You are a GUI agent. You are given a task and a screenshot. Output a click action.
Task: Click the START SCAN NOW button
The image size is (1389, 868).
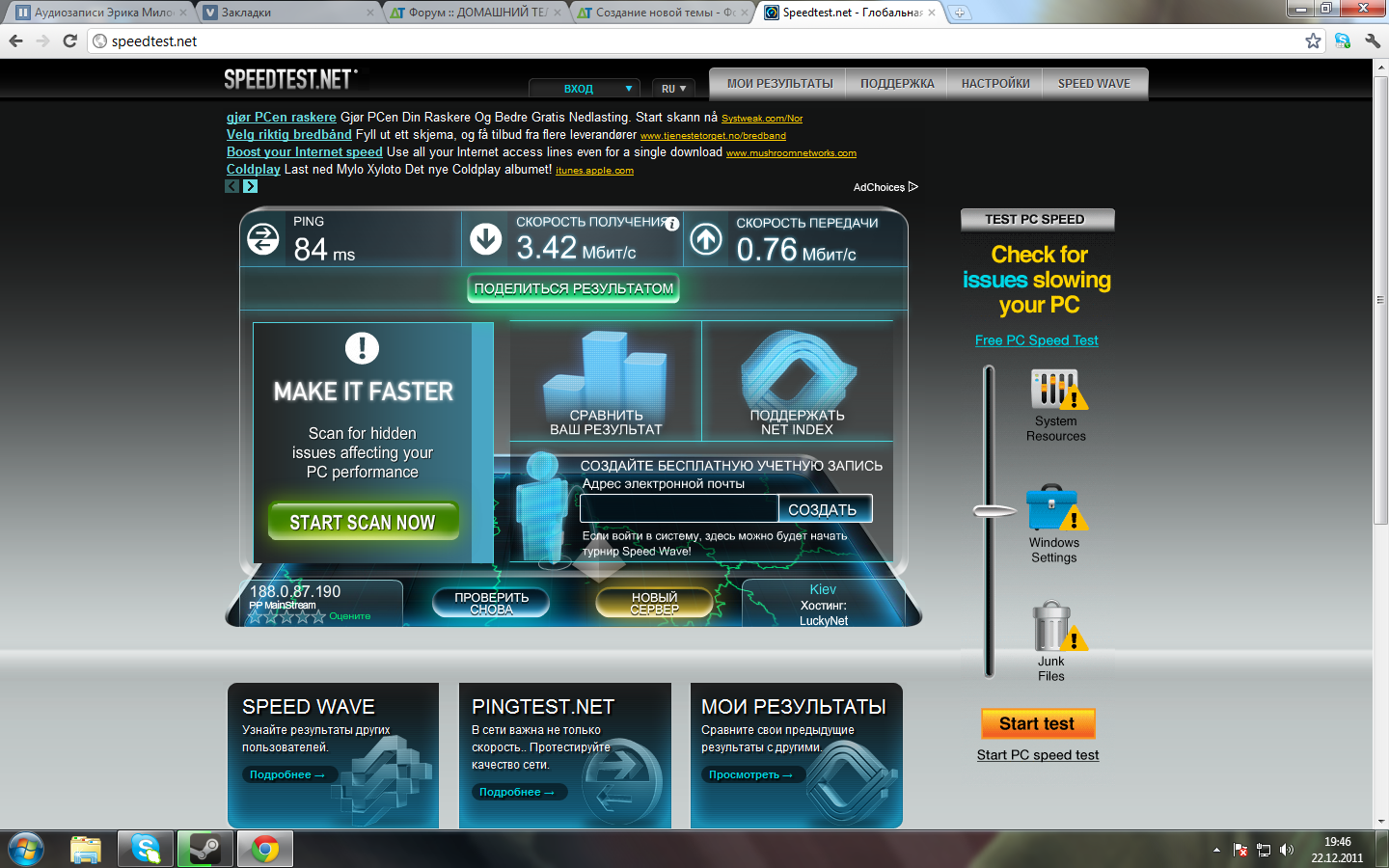[363, 522]
